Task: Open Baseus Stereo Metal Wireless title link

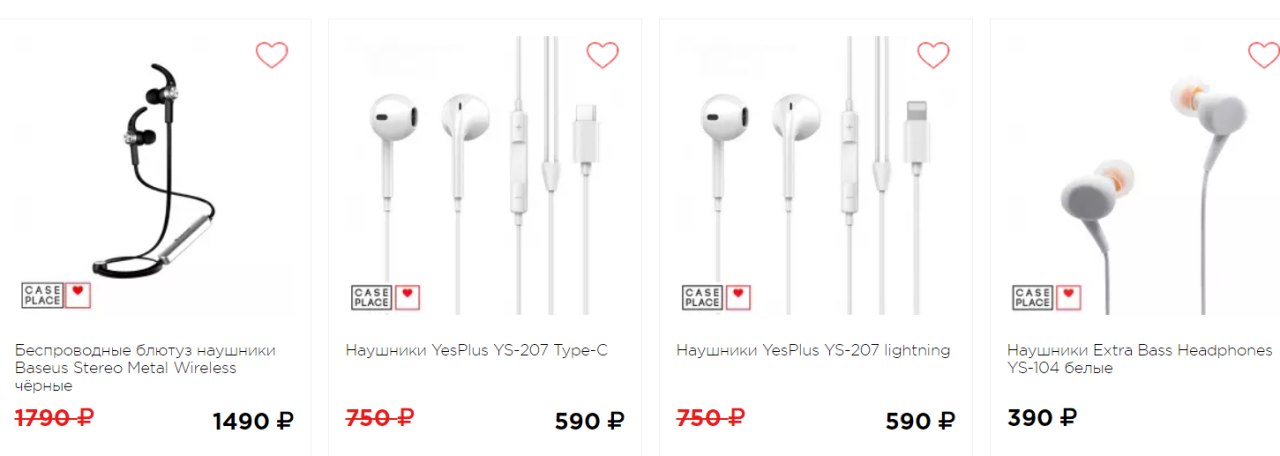Action: [x=145, y=368]
